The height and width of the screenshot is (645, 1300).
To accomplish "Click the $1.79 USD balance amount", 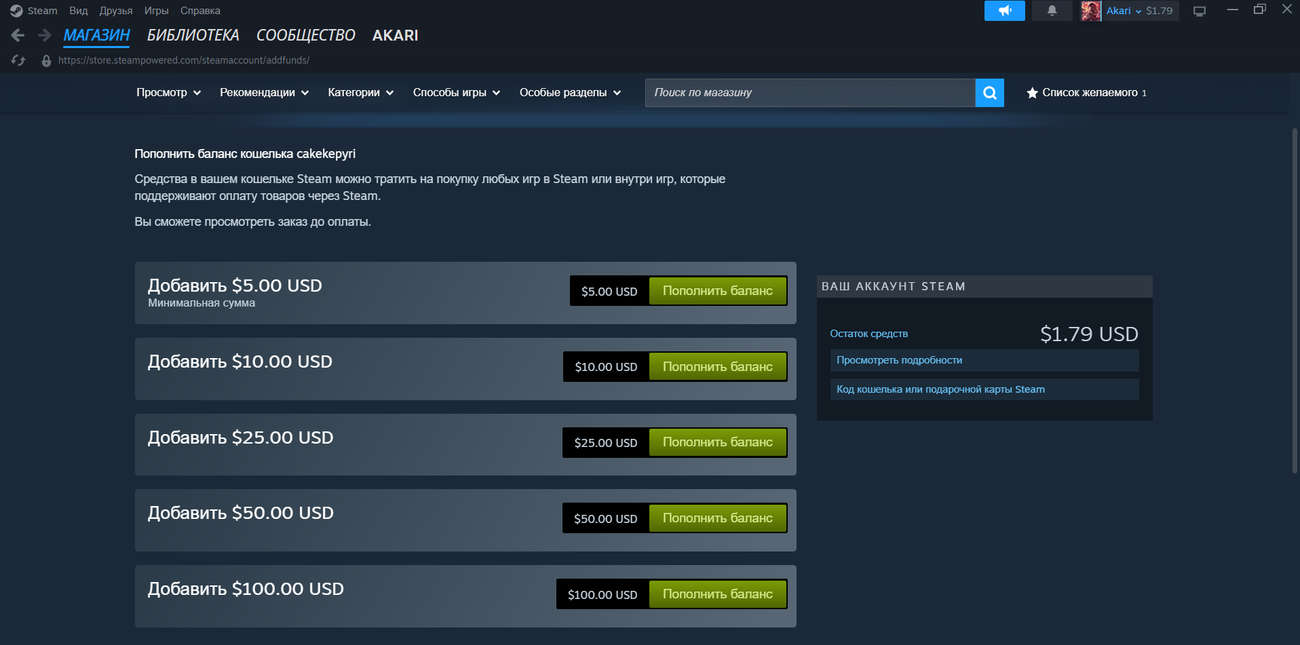I will click(x=1089, y=334).
